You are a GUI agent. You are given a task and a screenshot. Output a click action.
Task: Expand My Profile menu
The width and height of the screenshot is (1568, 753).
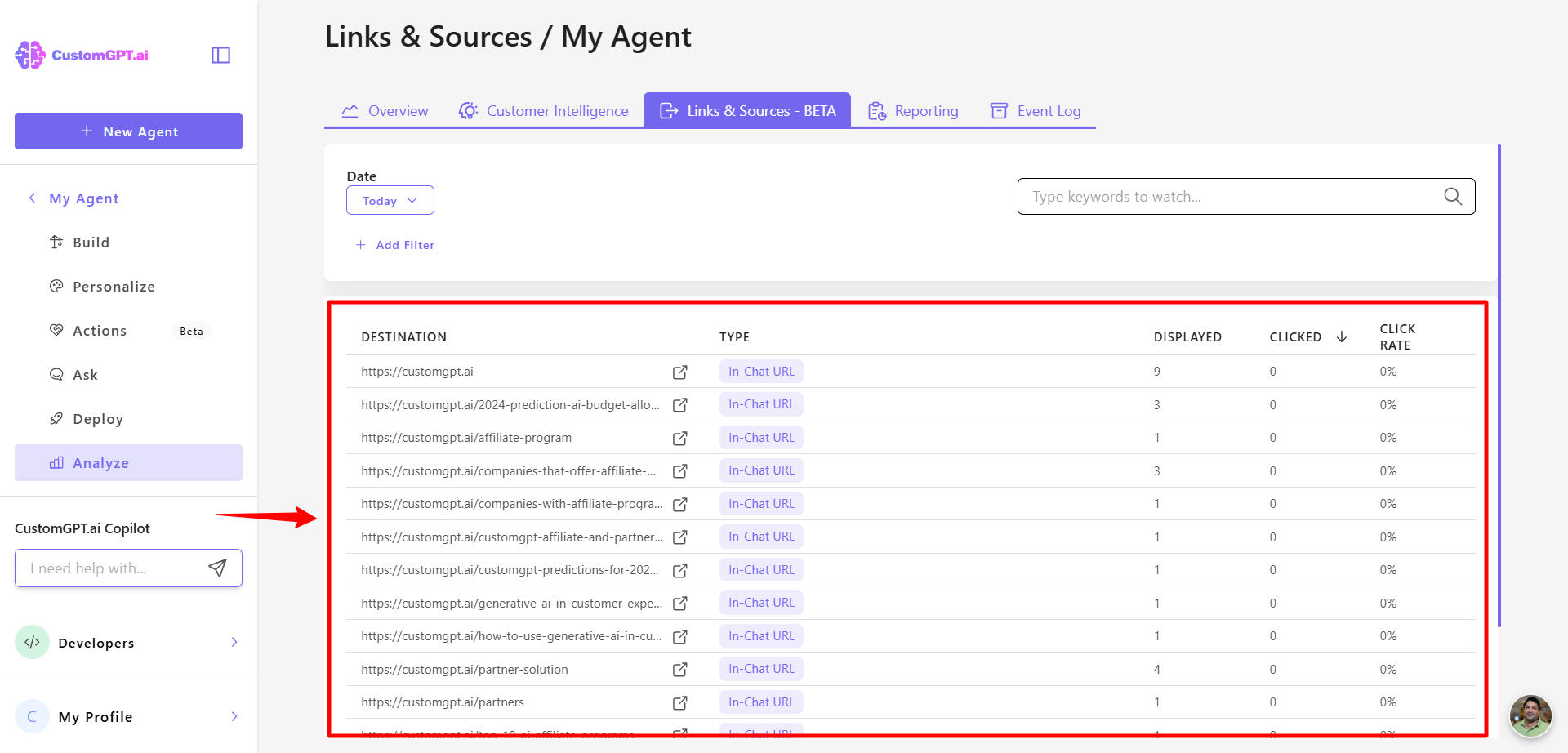(x=128, y=716)
